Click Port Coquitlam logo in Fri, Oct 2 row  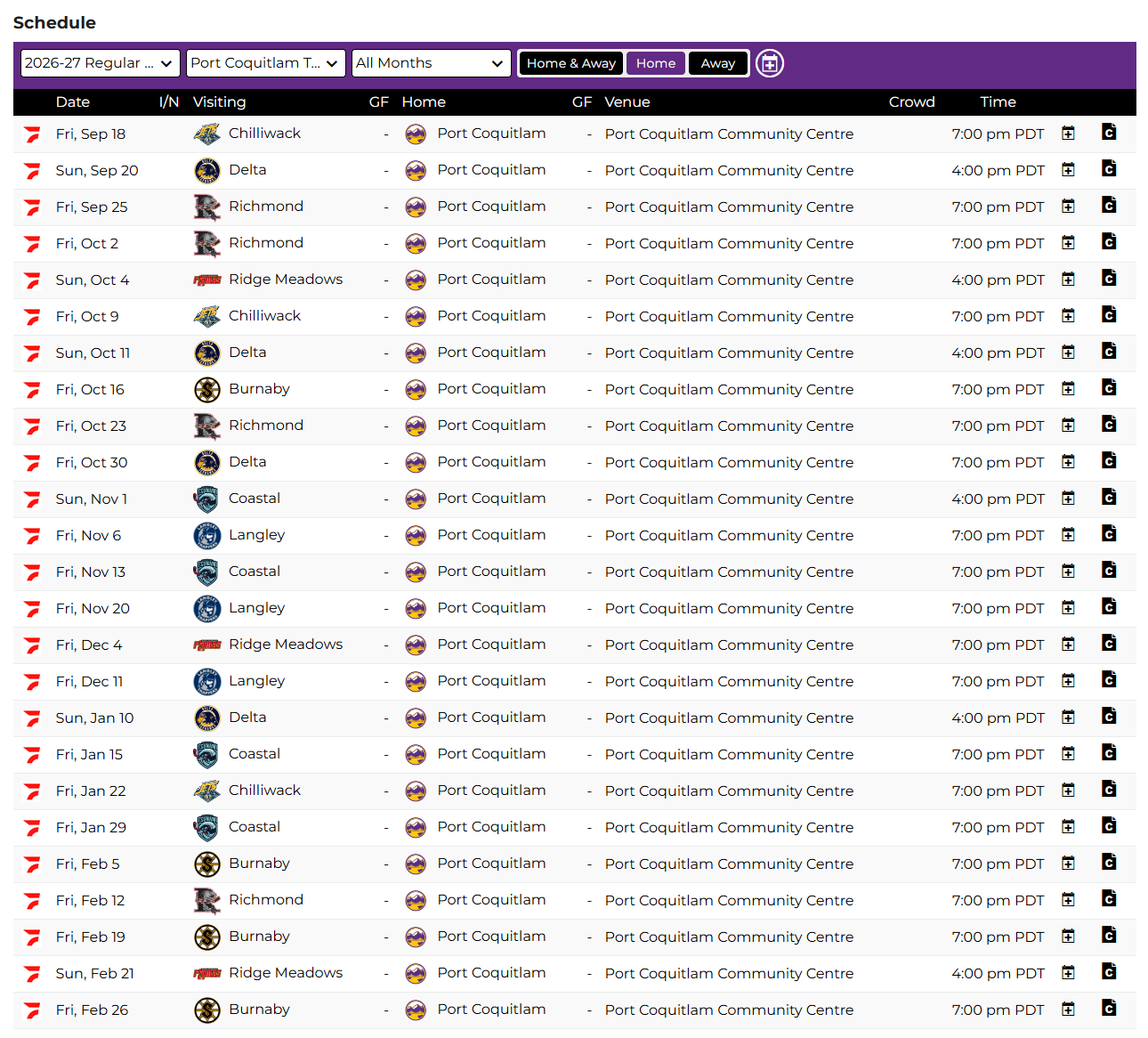pos(416,244)
